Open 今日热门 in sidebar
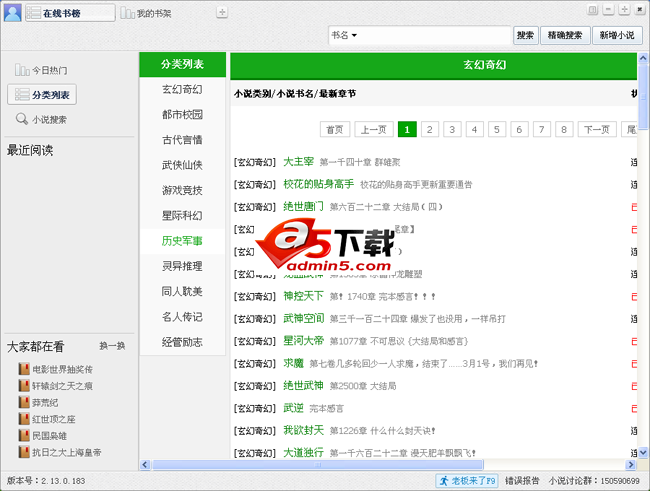Image resolution: width=650 pixels, height=491 pixels. coord(41,70)
